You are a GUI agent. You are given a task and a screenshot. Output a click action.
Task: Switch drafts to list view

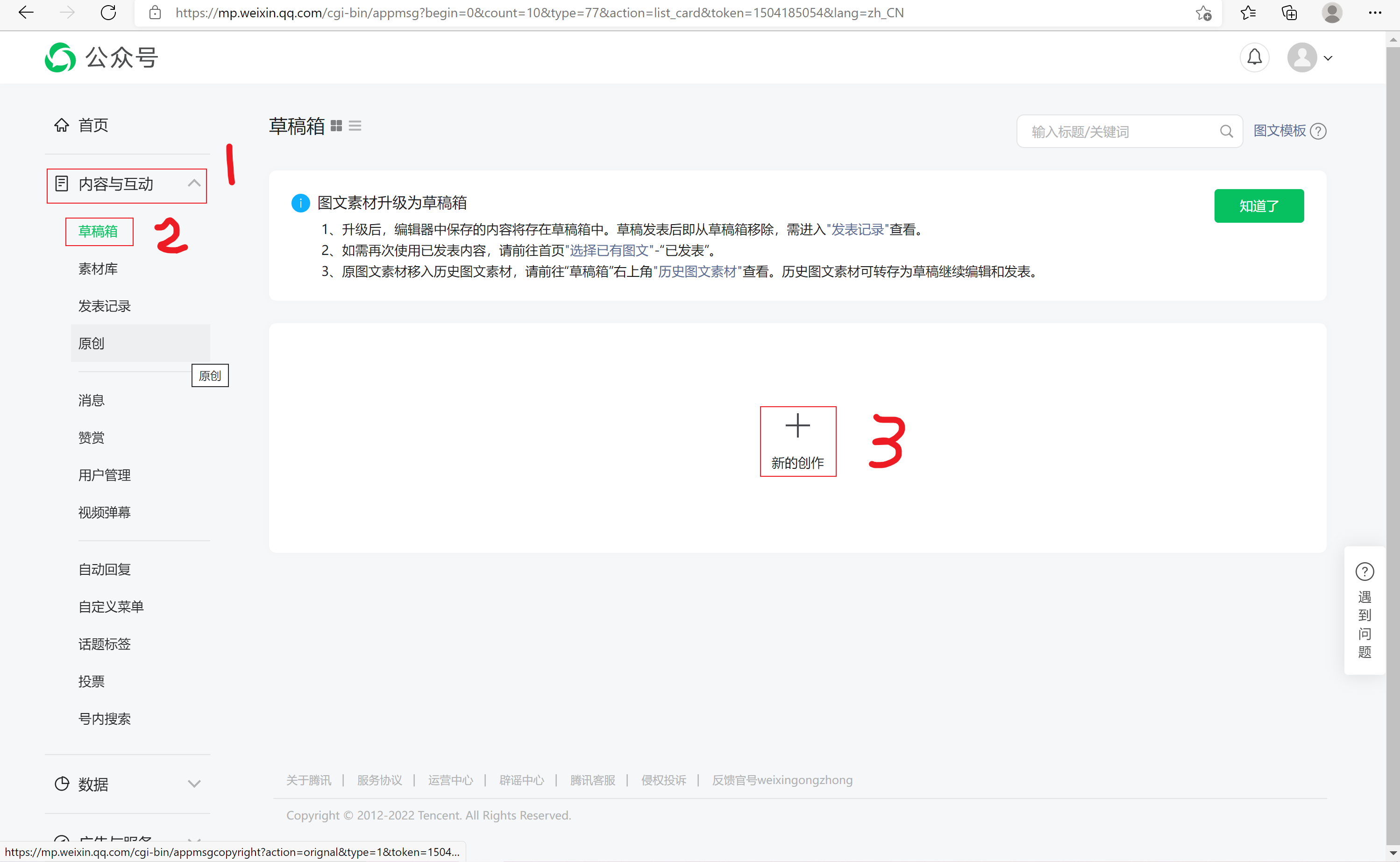pyautogui.click(x=355, y=126)
